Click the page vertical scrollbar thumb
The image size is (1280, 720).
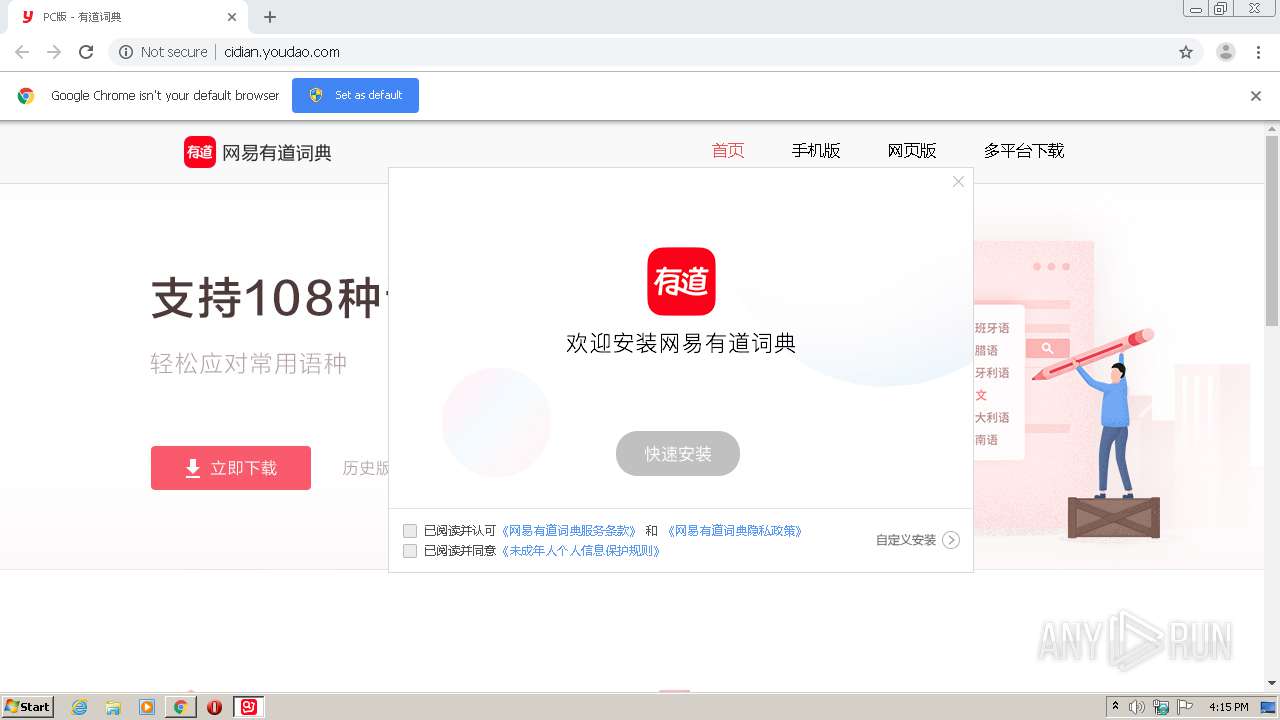tap(1272, 230)
